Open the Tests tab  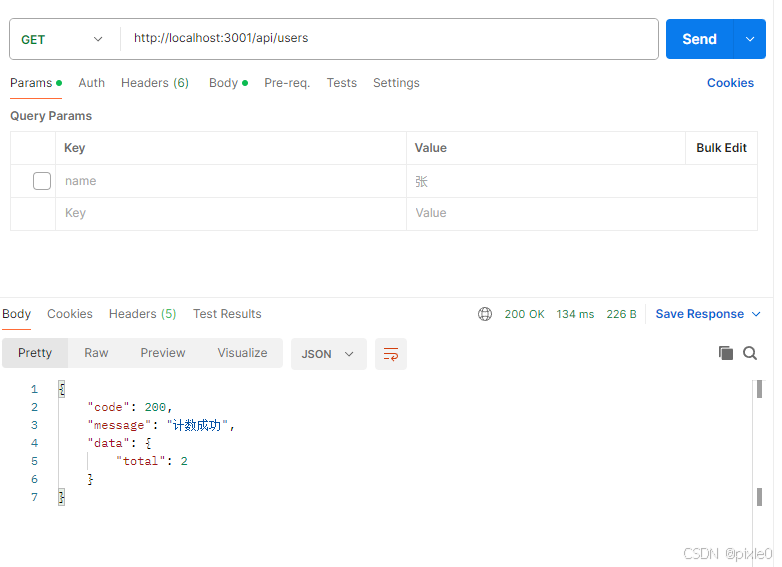point(342,83)
